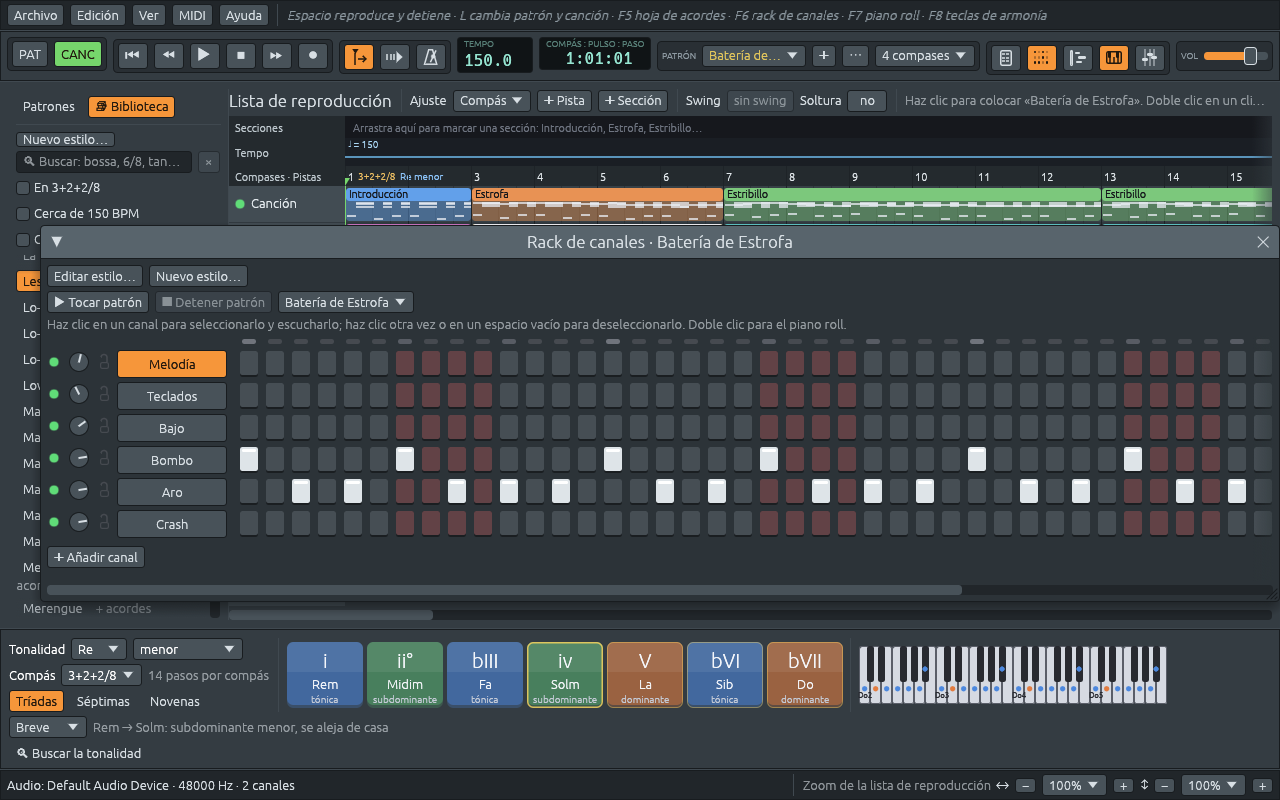Click the rewind transport button
Screen dimensions: 1280x800
click(x=168, y=55)
